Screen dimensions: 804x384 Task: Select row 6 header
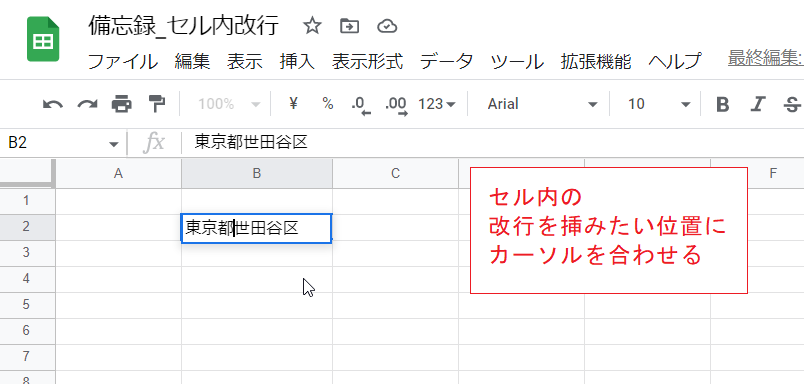(x=27, y=331)
